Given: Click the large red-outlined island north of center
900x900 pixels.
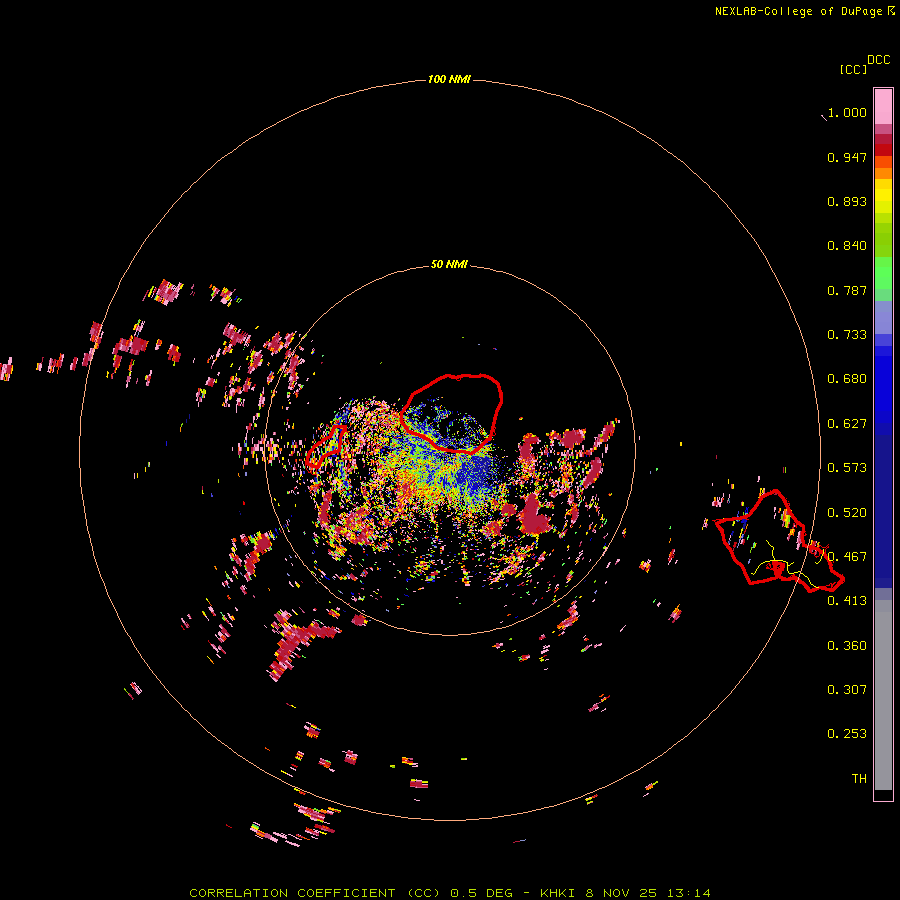Looking at the screenshot, I should [x=452, y=413].
